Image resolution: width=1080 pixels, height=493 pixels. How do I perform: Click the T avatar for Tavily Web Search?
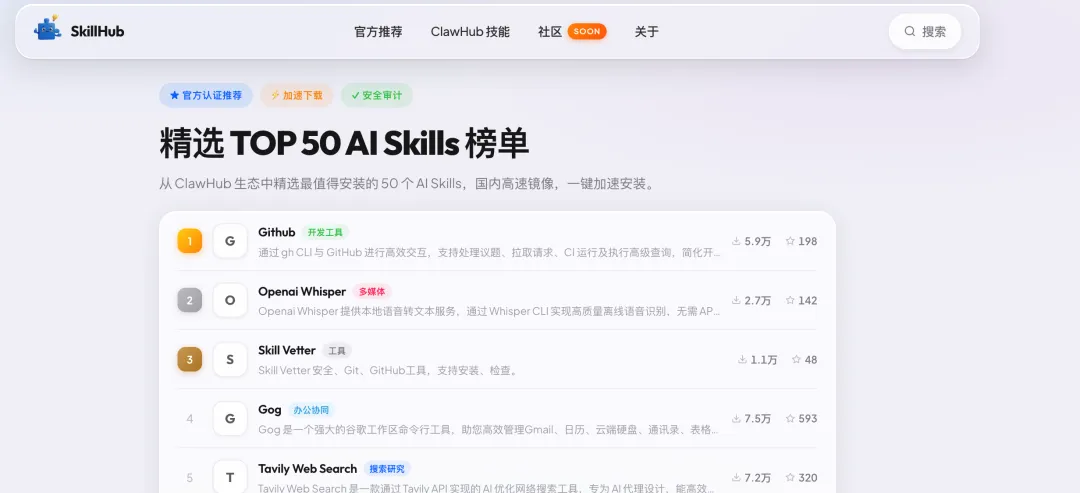click(x=230, y=478)
